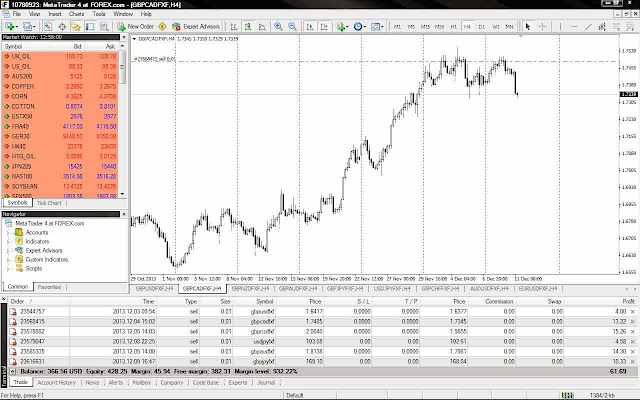Switch chart to bar chart icon
The image size is (640, 400).
234,27
